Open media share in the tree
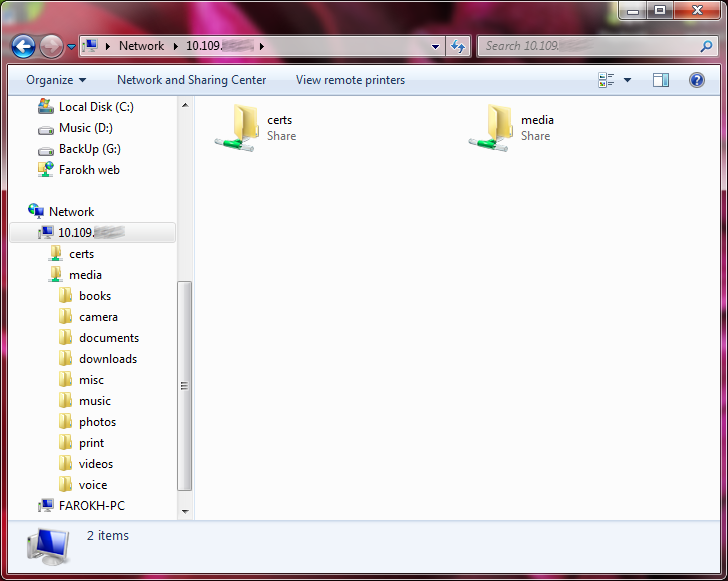This screenshot has height=581, width=728. [85, 275]
